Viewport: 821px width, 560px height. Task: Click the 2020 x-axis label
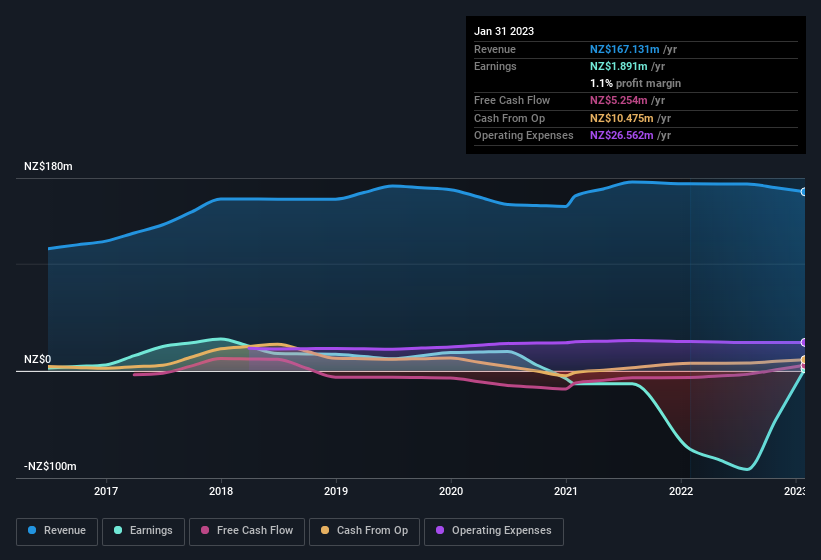451,491
